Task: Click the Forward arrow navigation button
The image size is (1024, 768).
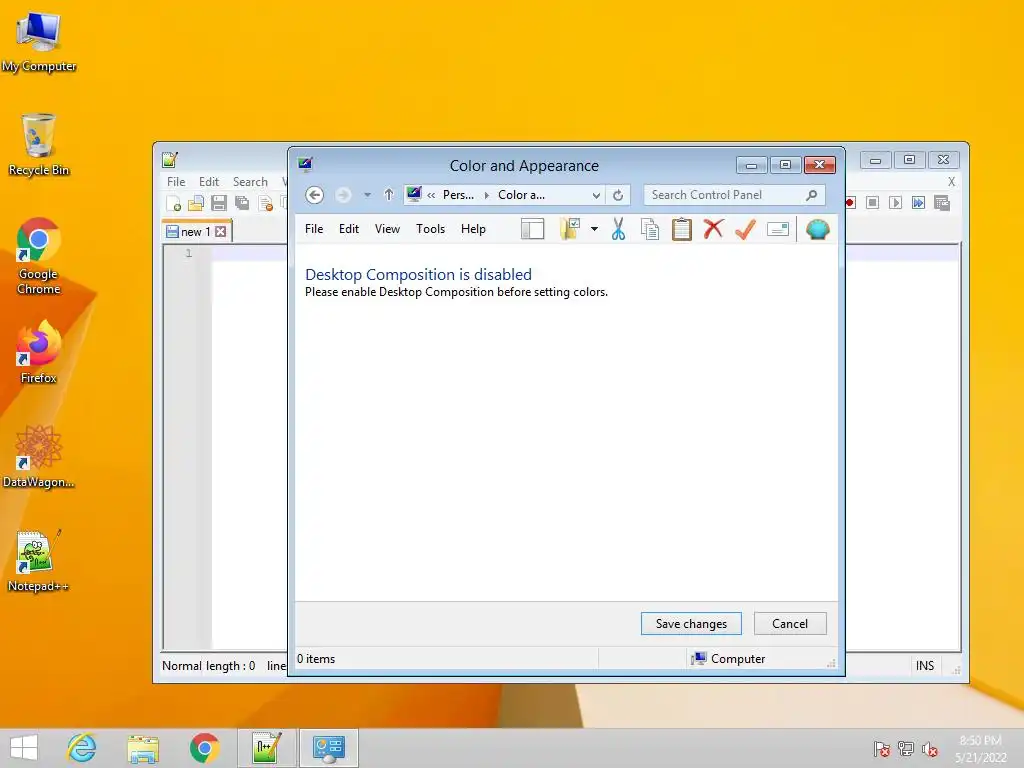Action: coord(343,195)
